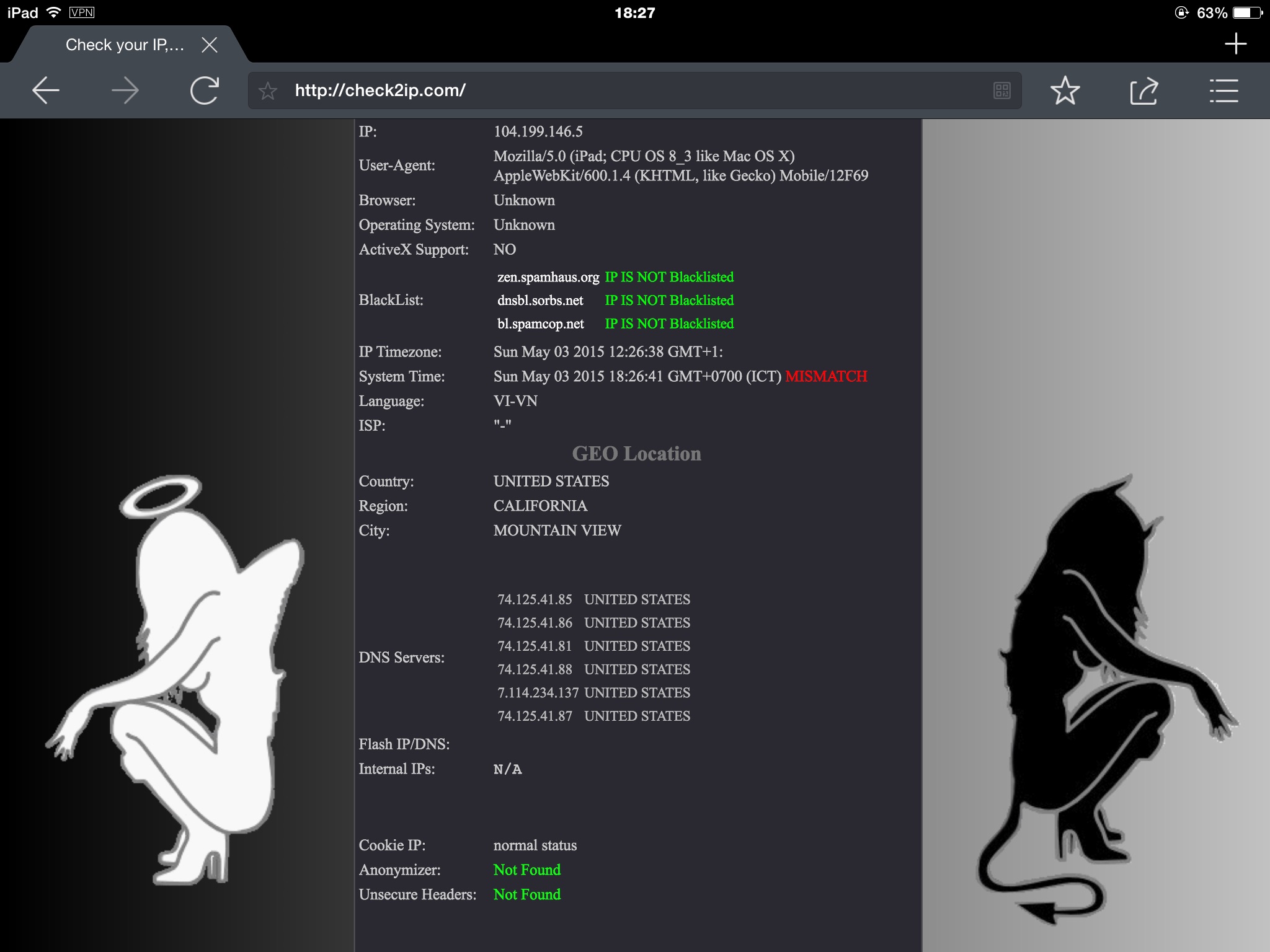Open the browser menu list icon
The image size is (1270, 952).
[x=1223, y=90]
